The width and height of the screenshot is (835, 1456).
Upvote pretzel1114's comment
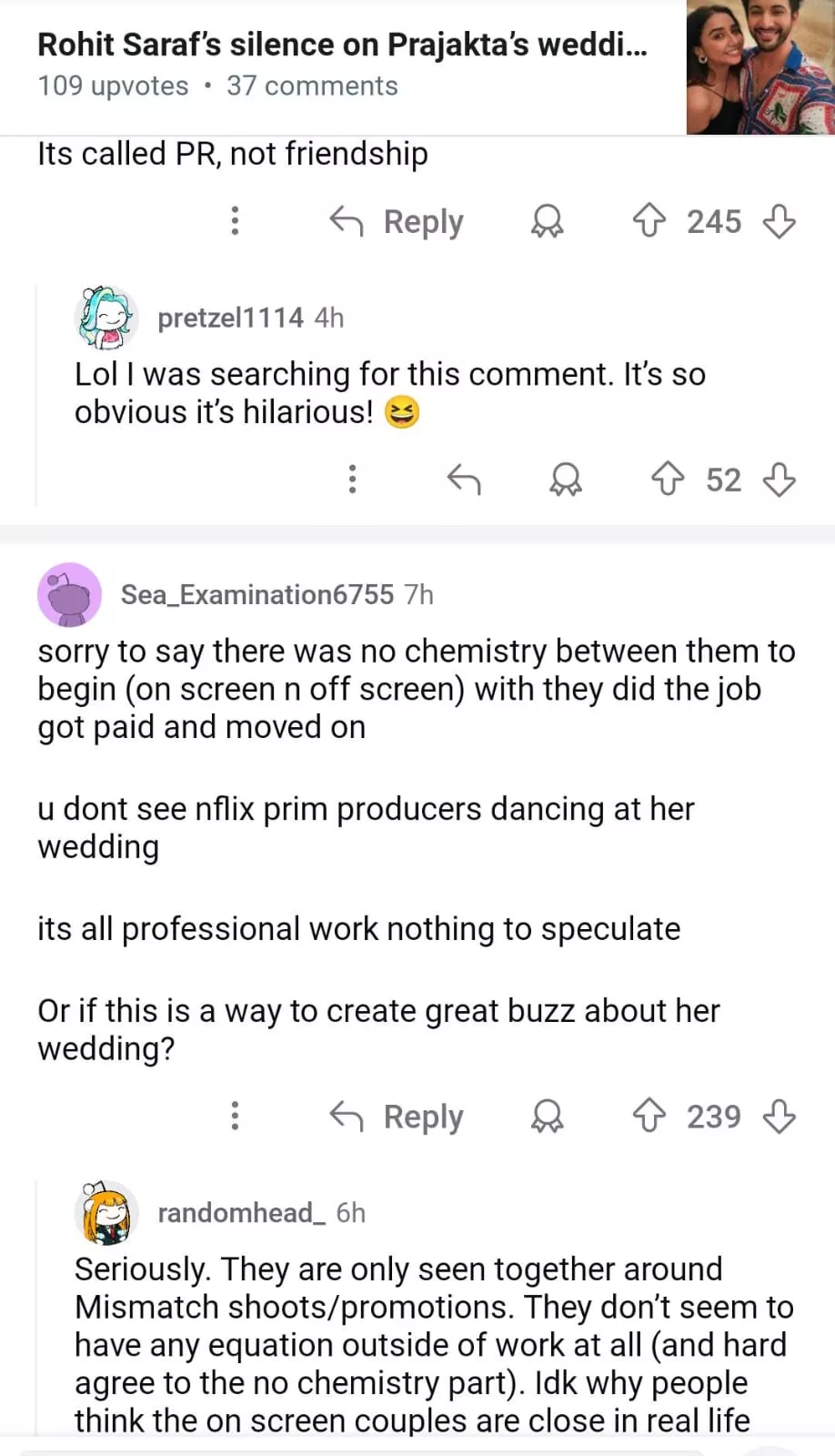point(668,480)
